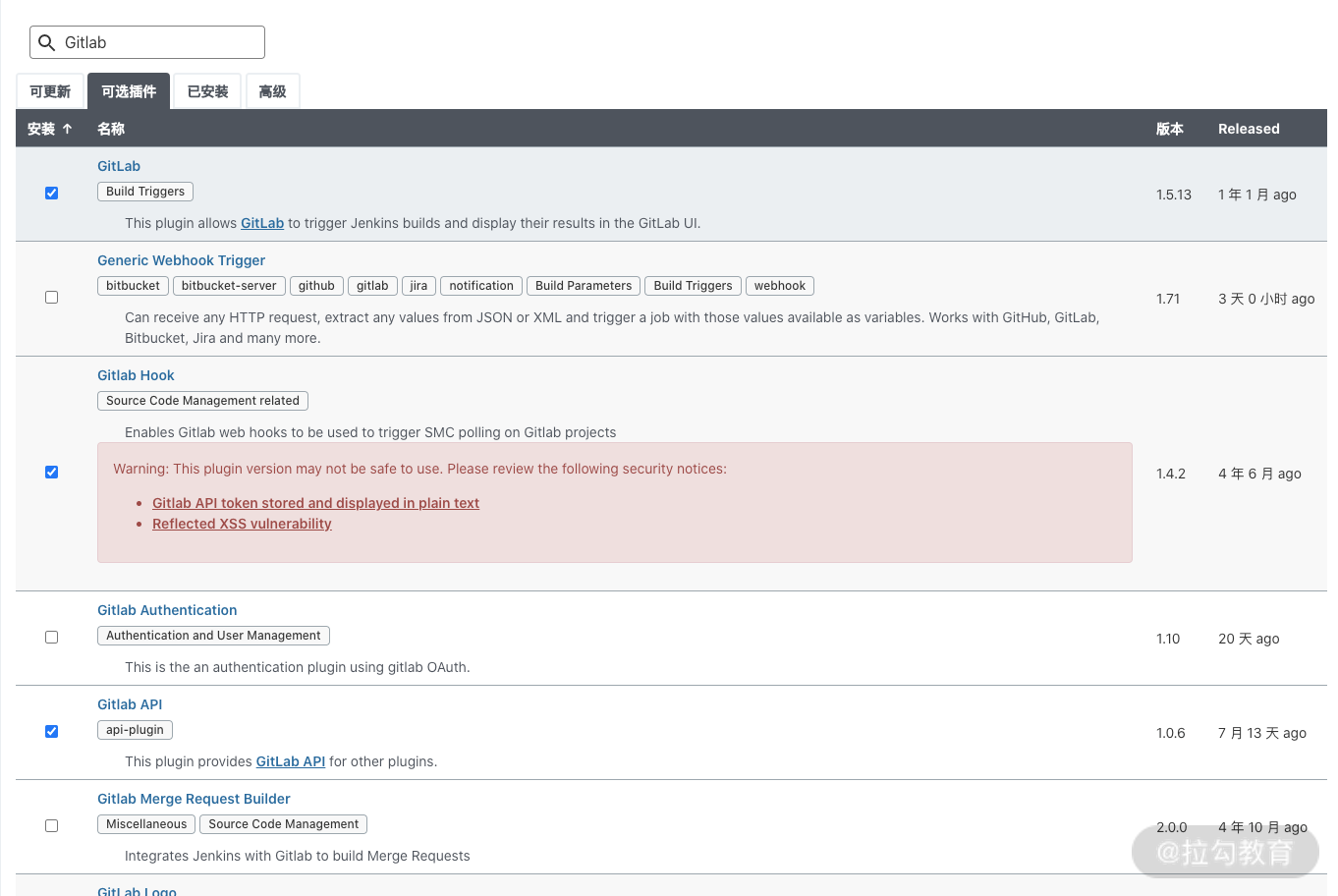Sort by the 安装 column header arrow

(67, 129)
